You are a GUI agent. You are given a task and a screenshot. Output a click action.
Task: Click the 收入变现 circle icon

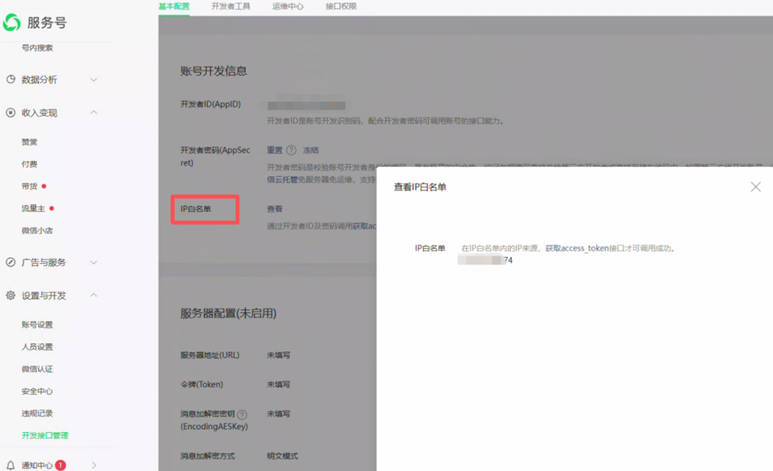pyautogui.click(x=10, y=112)
